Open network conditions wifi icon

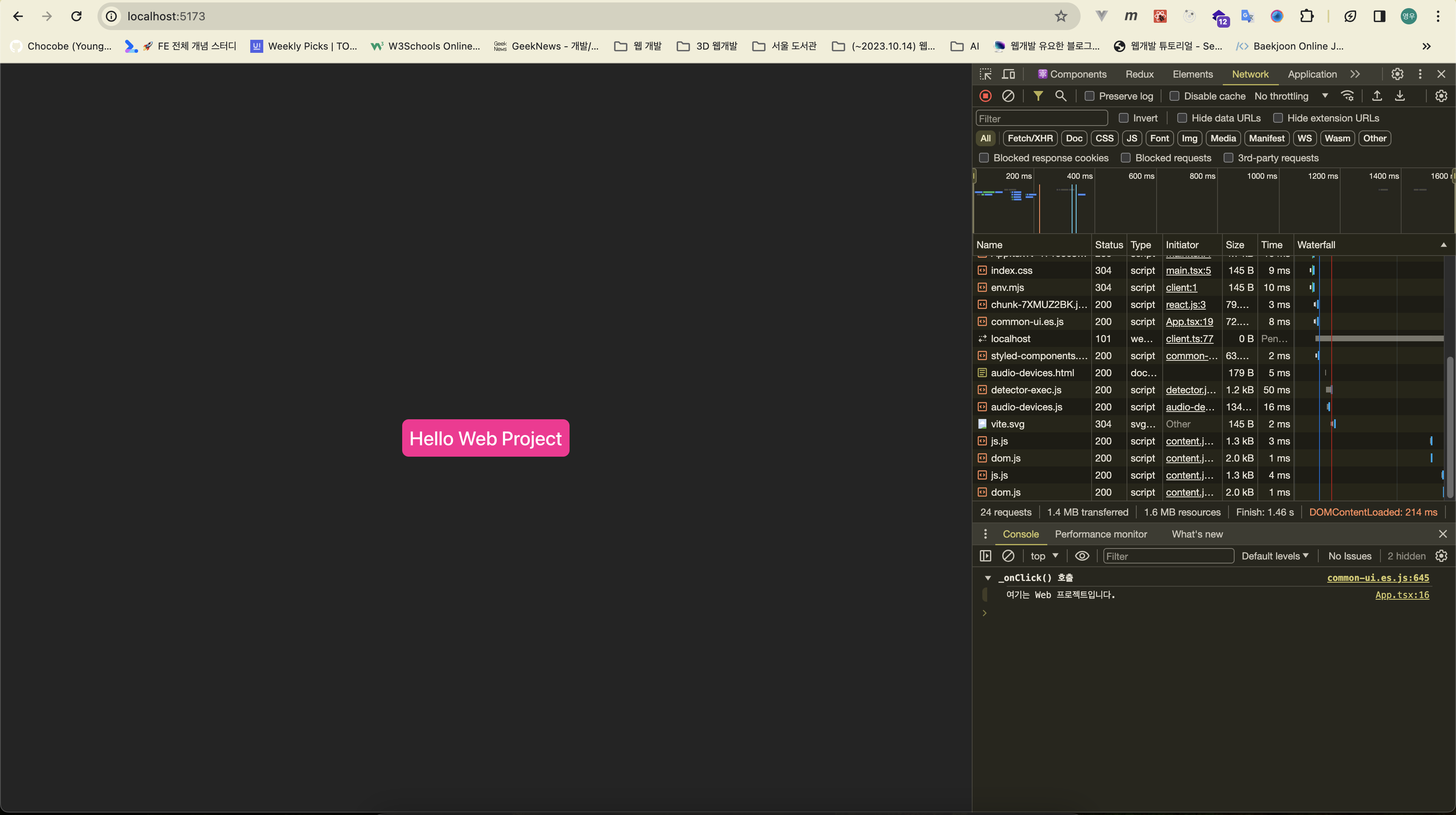click(x=1348, y=96)
